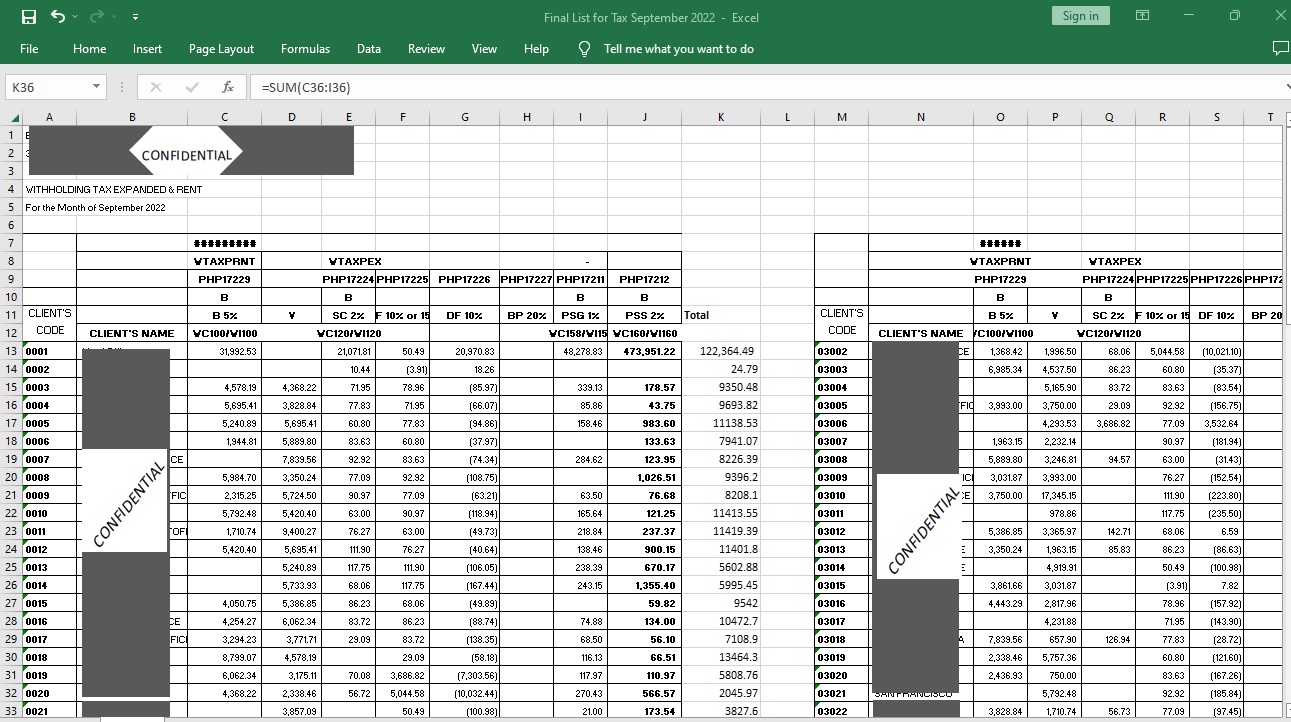Click the Enter checkmark in formula bar

(x=192, y=87)
